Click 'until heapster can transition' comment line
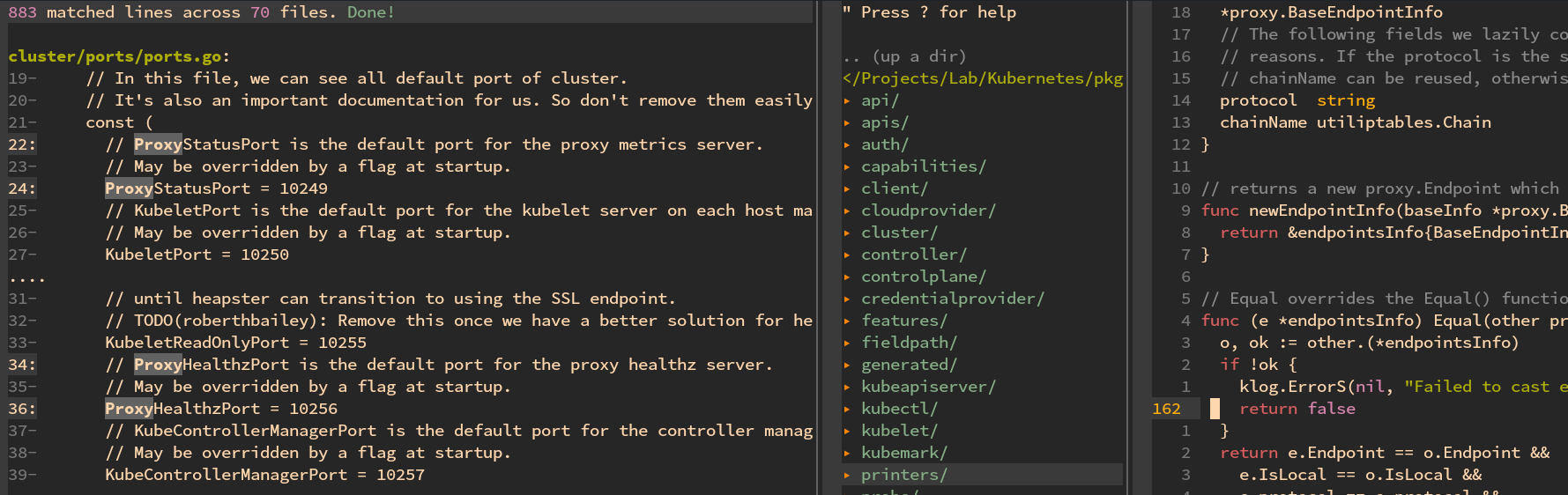The image size is (1568, 495). click(x=390, y=299)
